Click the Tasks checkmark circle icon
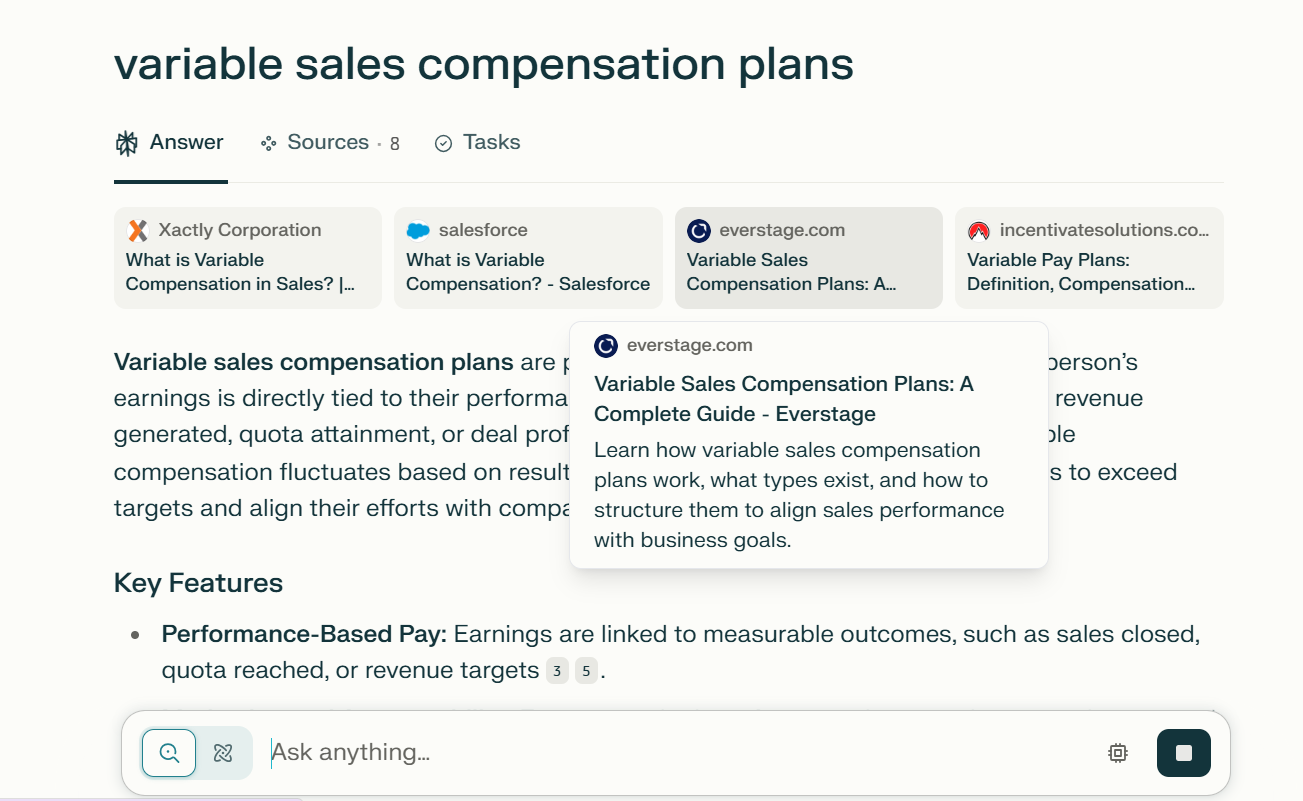1303x801 pixels. tap(443, 144)
